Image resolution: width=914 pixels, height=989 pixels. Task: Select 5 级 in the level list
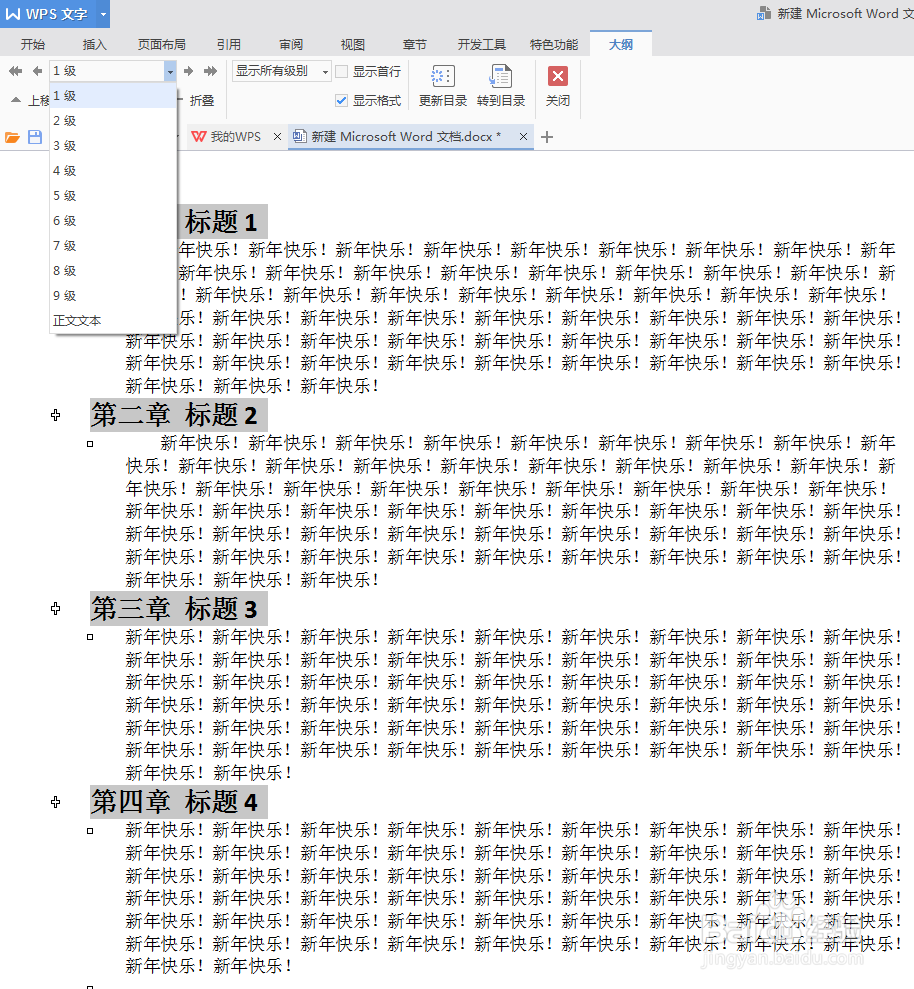(x=113, y=196)
